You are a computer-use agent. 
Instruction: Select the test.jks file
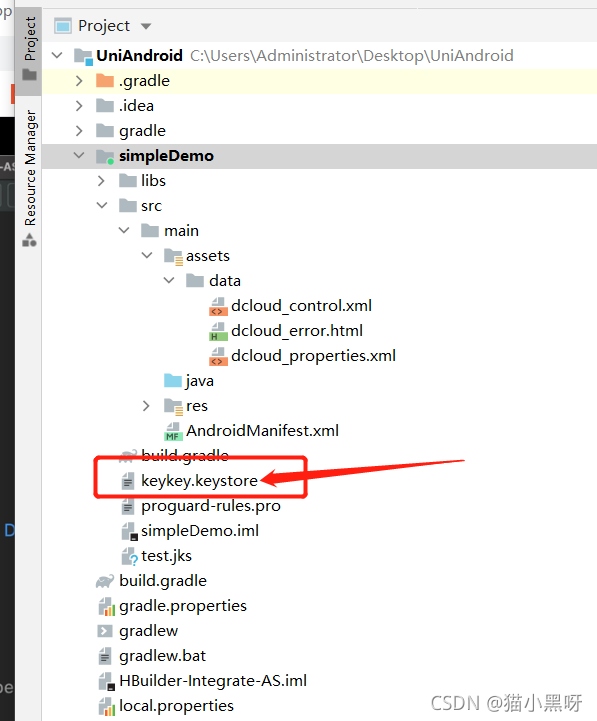point(166,556)
